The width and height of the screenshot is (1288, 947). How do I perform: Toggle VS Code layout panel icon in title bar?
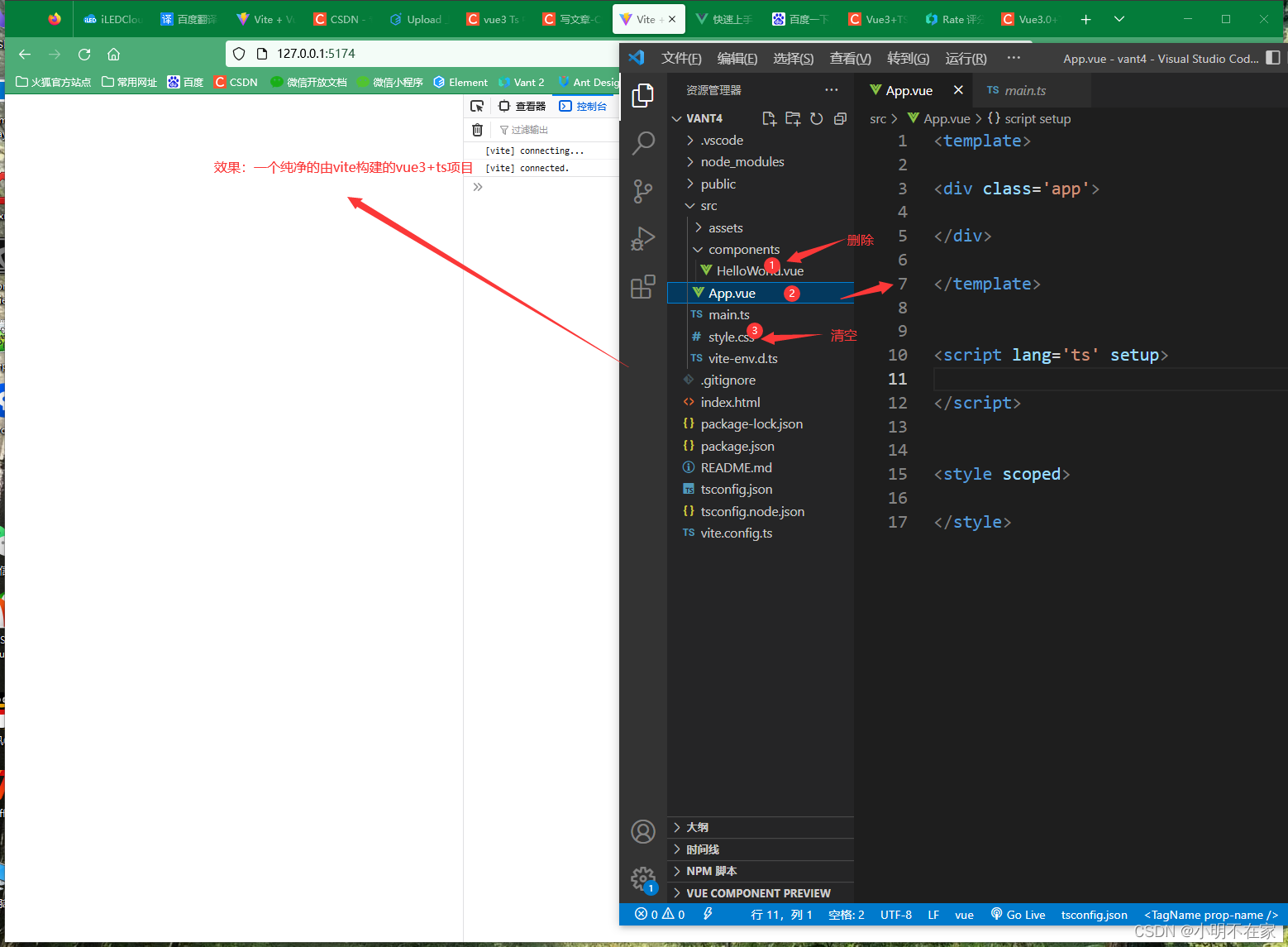pos(1273,58)
